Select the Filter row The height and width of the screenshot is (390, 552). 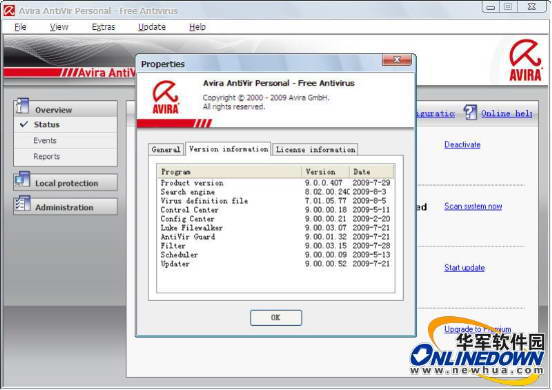pyautogui.click(x=275, y=246)
